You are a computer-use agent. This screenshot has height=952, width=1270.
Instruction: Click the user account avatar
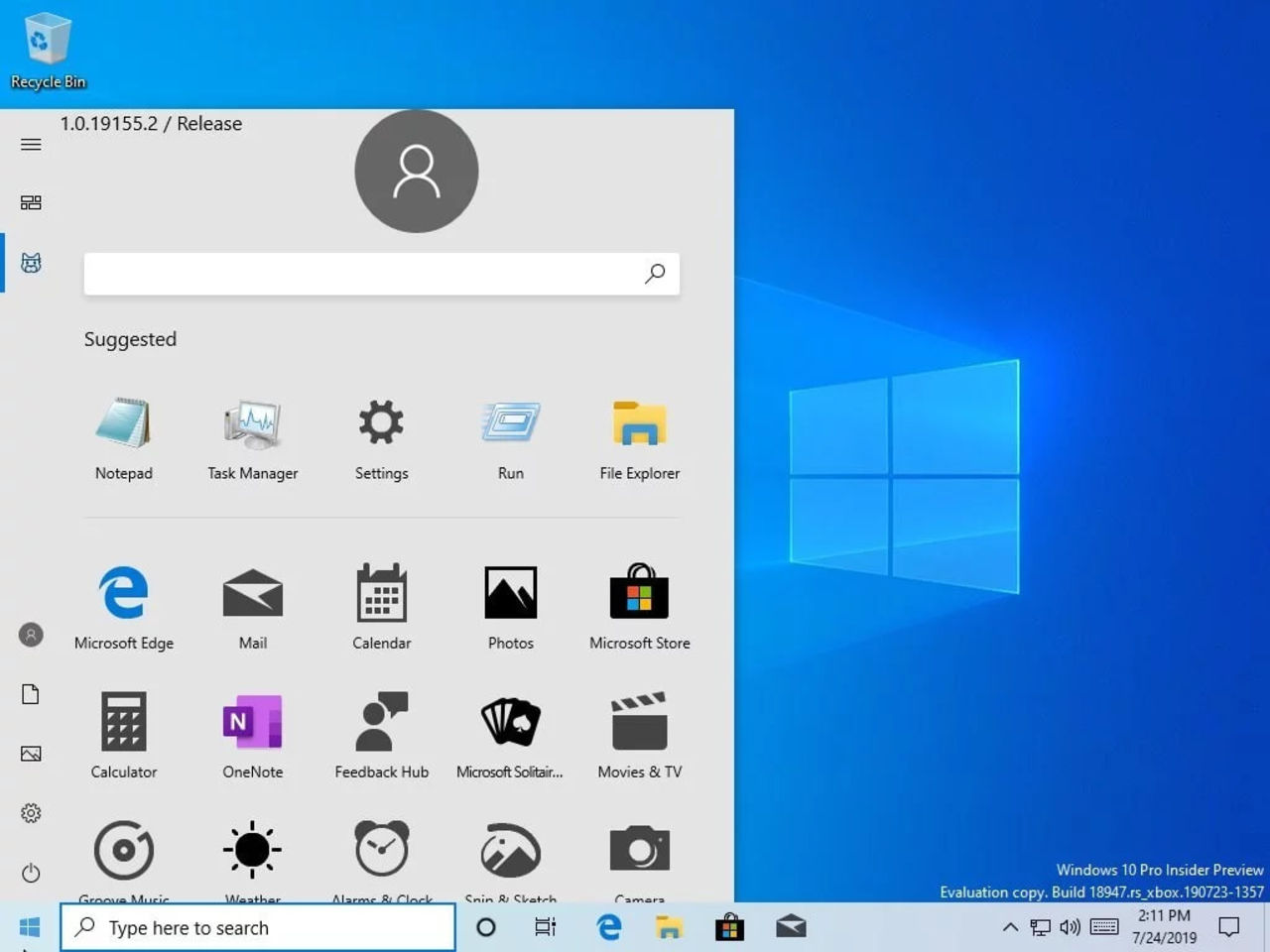click(x=416, y=171)
